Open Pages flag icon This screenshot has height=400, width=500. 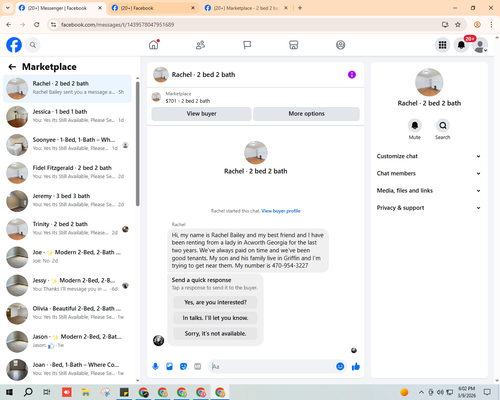coord(247,45)
